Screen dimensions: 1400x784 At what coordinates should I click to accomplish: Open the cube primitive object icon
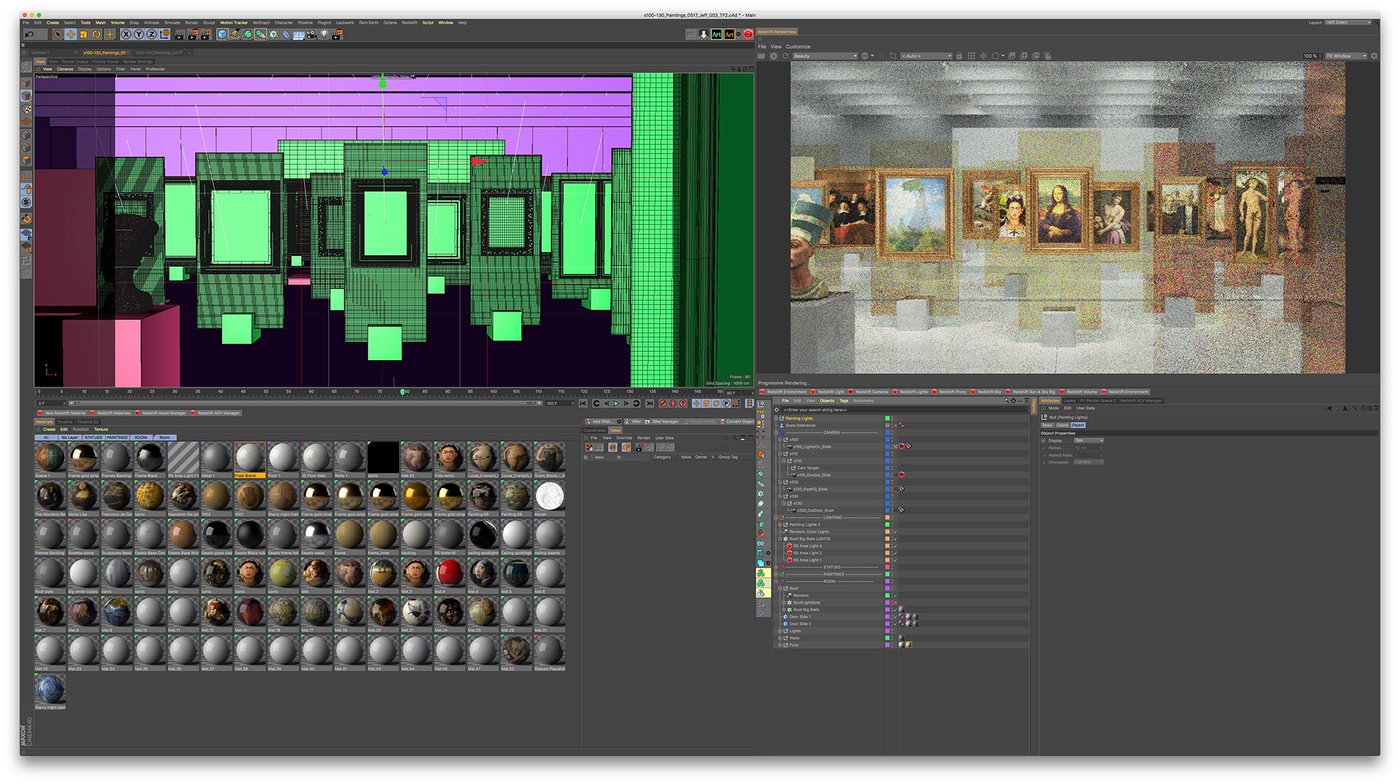pyautogui.click(x=221, y=35)
